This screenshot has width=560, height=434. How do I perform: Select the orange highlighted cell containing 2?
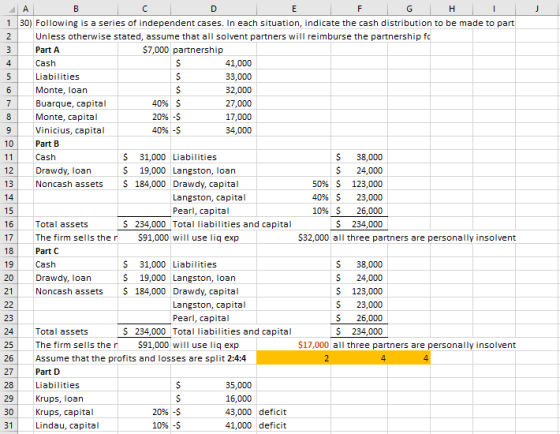click(293, 358)
